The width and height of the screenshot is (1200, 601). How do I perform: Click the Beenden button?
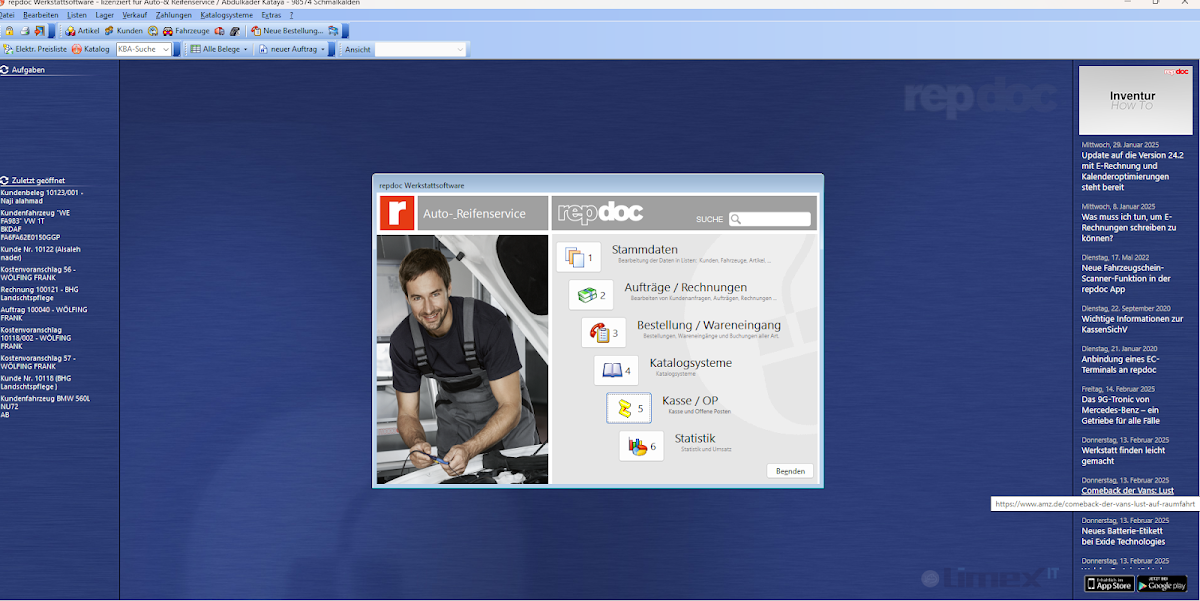(x=790, y=471)
